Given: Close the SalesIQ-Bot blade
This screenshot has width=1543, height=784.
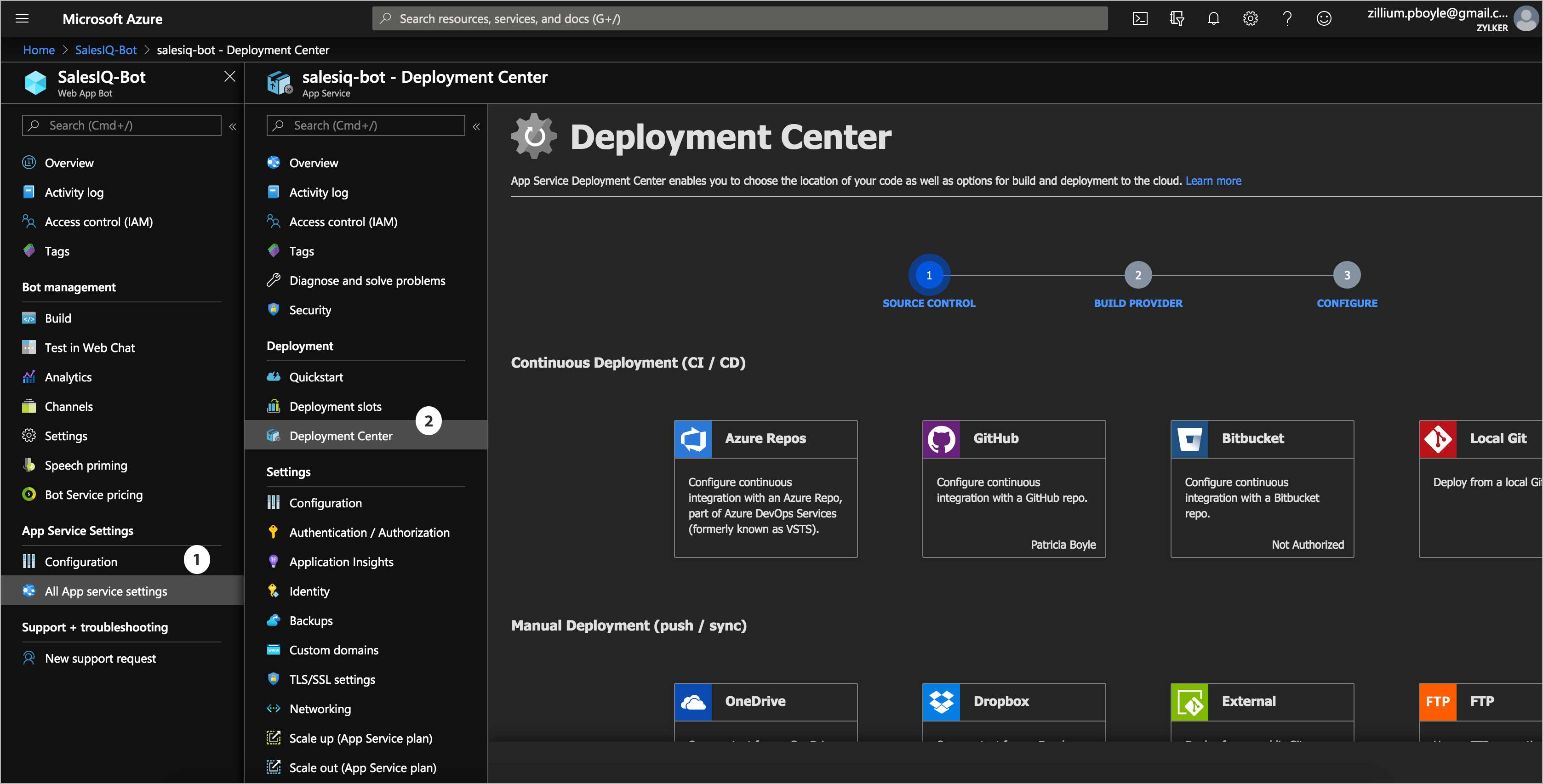Looking at the screenshot, I should pyautogui.click(x=229, y=76).
